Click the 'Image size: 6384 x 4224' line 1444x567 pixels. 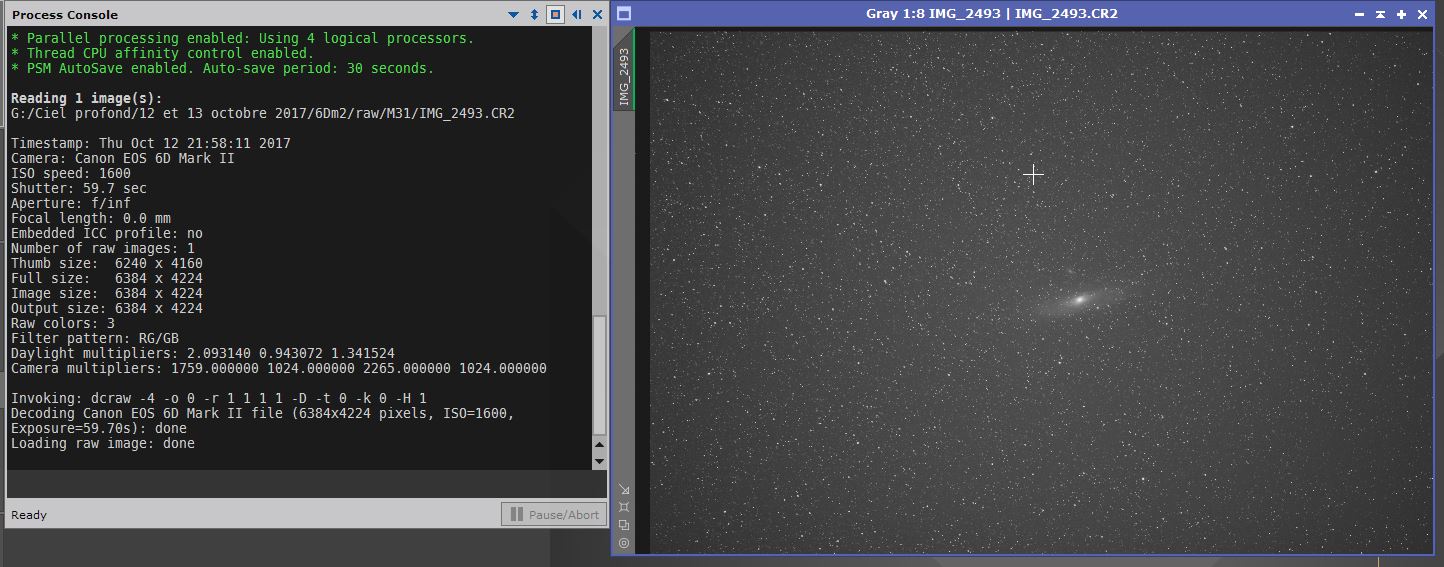[x=106, y=293]
